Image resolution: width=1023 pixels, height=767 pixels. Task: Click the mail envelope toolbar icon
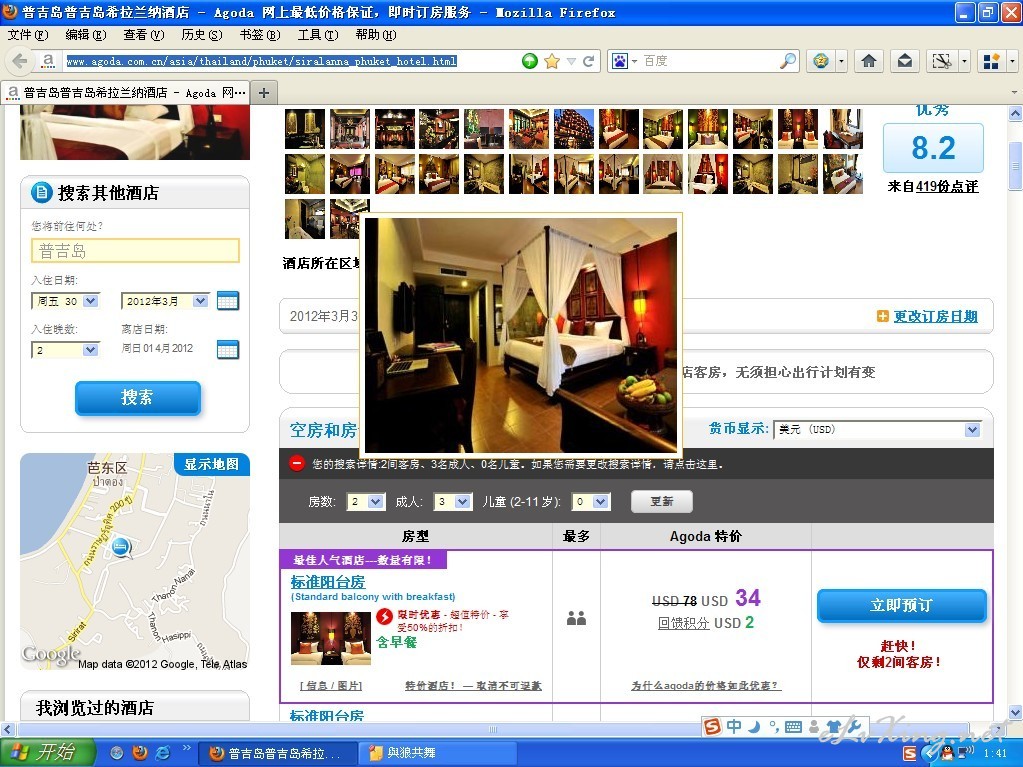pos(905,61)
